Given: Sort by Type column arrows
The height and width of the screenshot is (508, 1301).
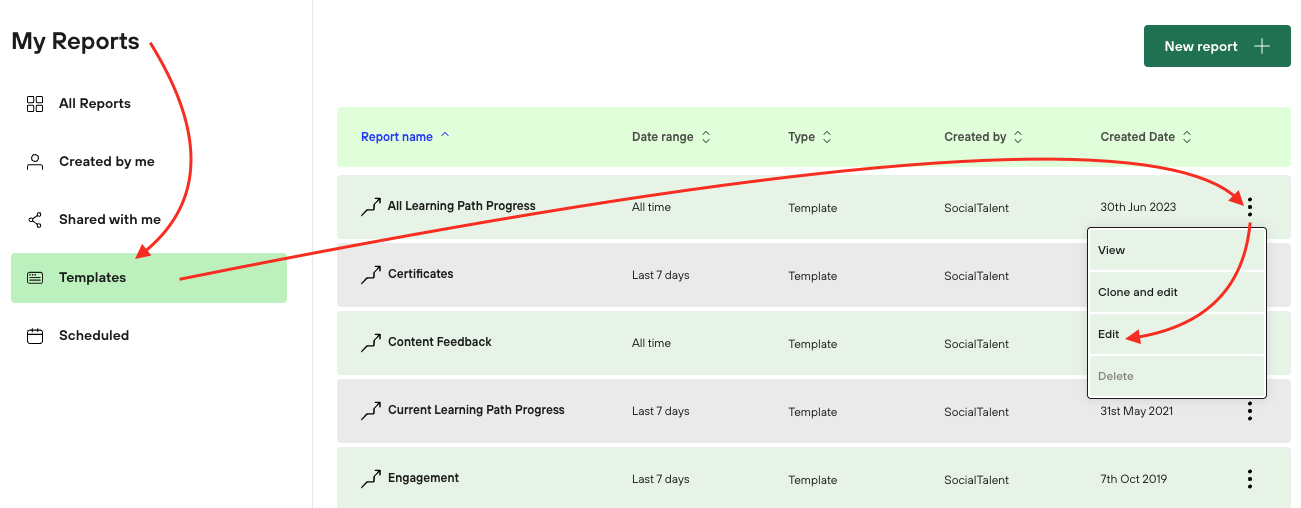Looking at the screenshot, I should tap(827, 137).
